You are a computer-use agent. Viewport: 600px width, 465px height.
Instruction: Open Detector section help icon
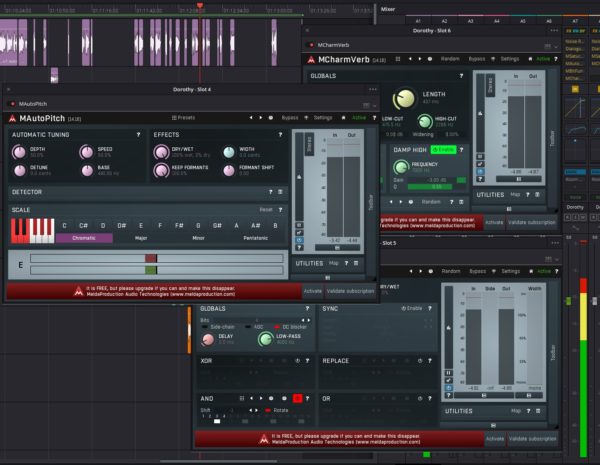pyautogui.click(x=271, y=192)
